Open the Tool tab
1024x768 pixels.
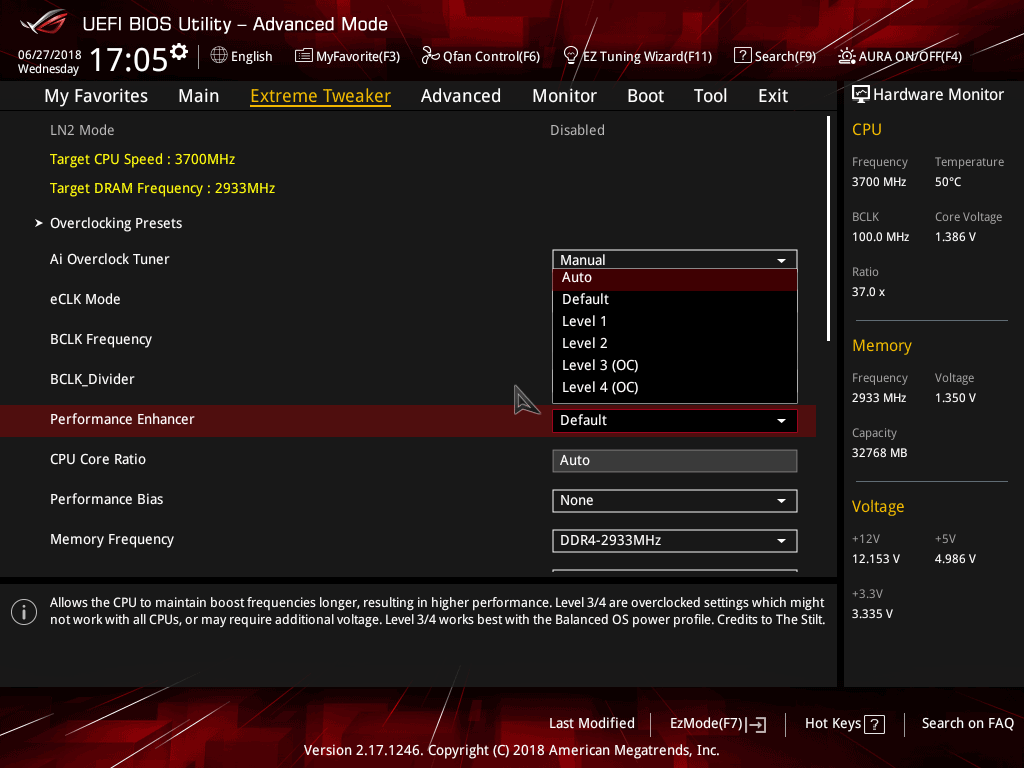[x=711, y=96]
